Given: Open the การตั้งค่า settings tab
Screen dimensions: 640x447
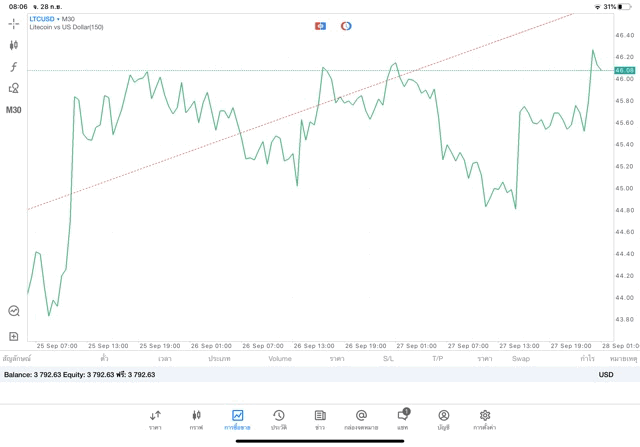Looking at the screenshot, I should [x=485, y=419].
